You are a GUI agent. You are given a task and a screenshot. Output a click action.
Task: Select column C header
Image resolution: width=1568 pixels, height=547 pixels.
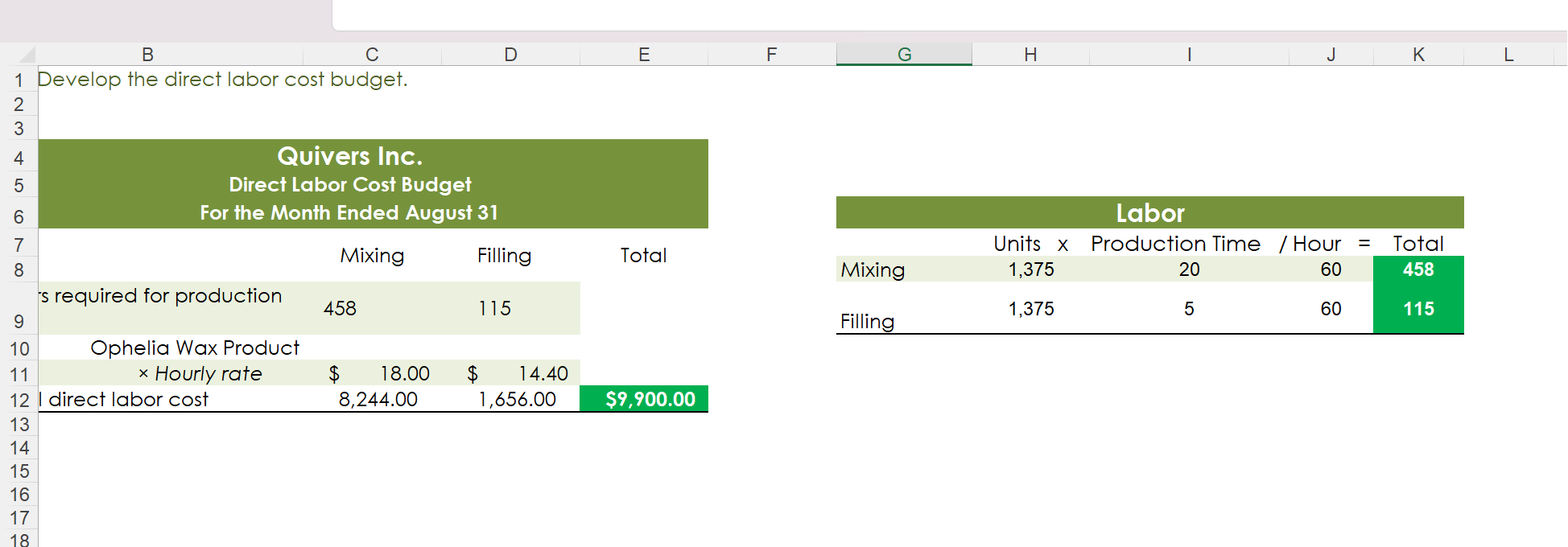372,55
